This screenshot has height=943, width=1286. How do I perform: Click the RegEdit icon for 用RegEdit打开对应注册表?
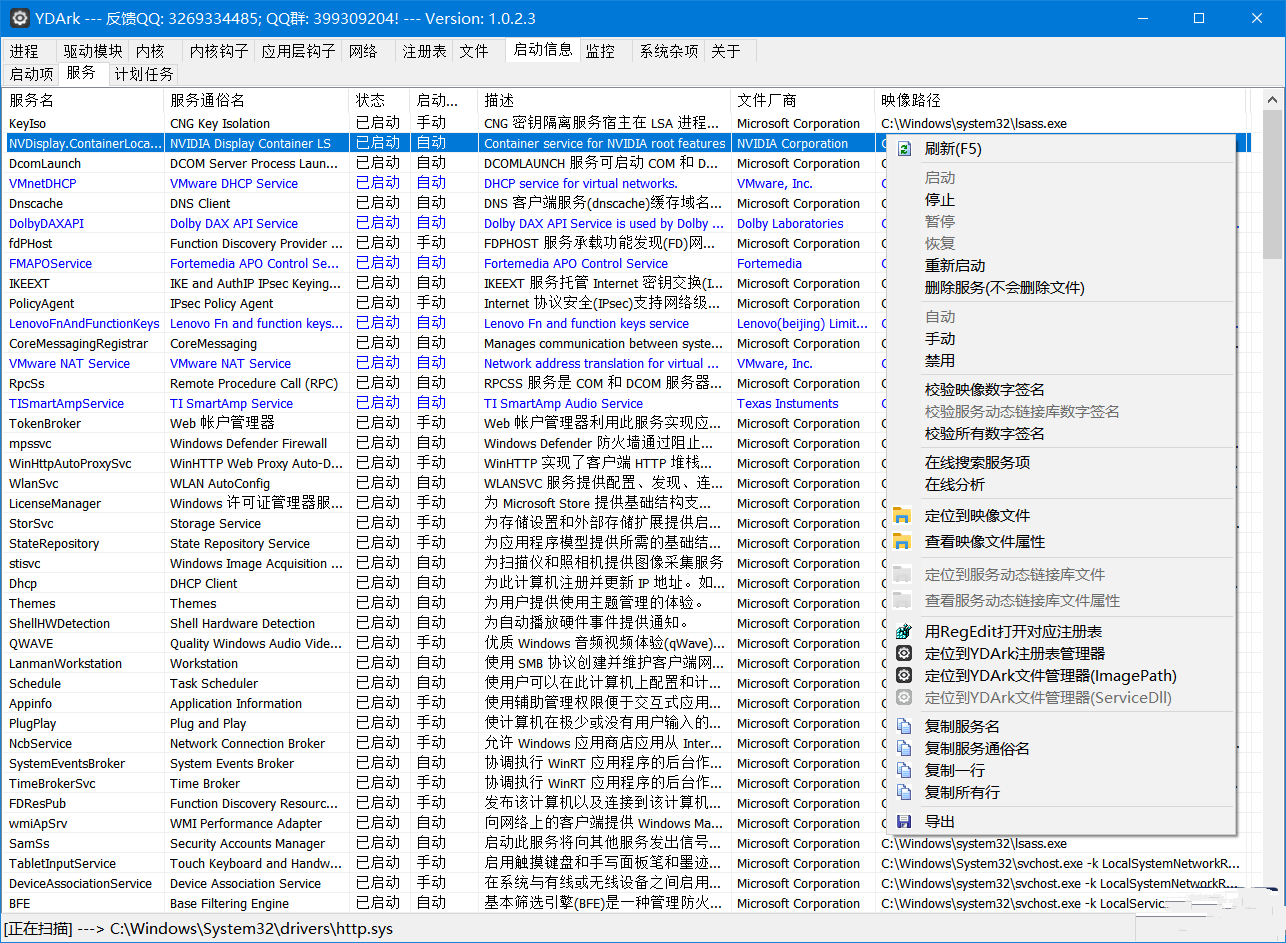coord(903,632)
